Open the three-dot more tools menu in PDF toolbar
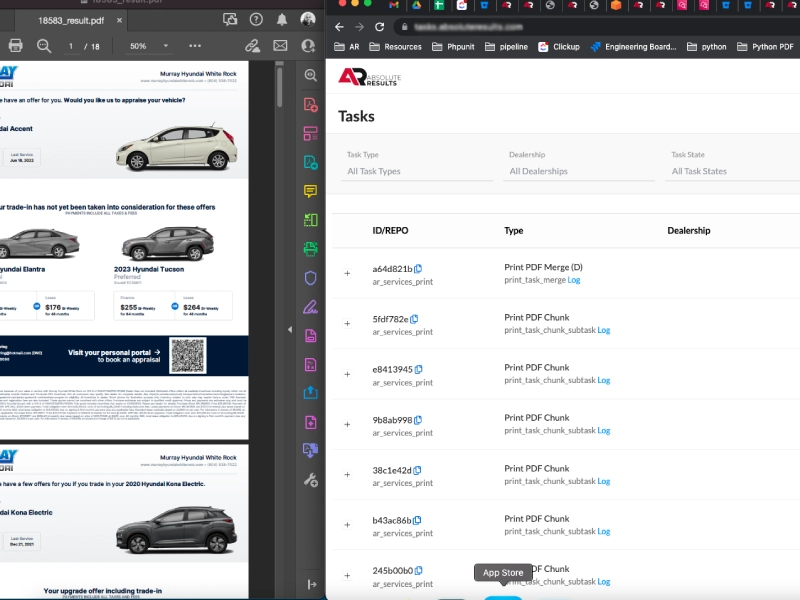 point(195,46)
